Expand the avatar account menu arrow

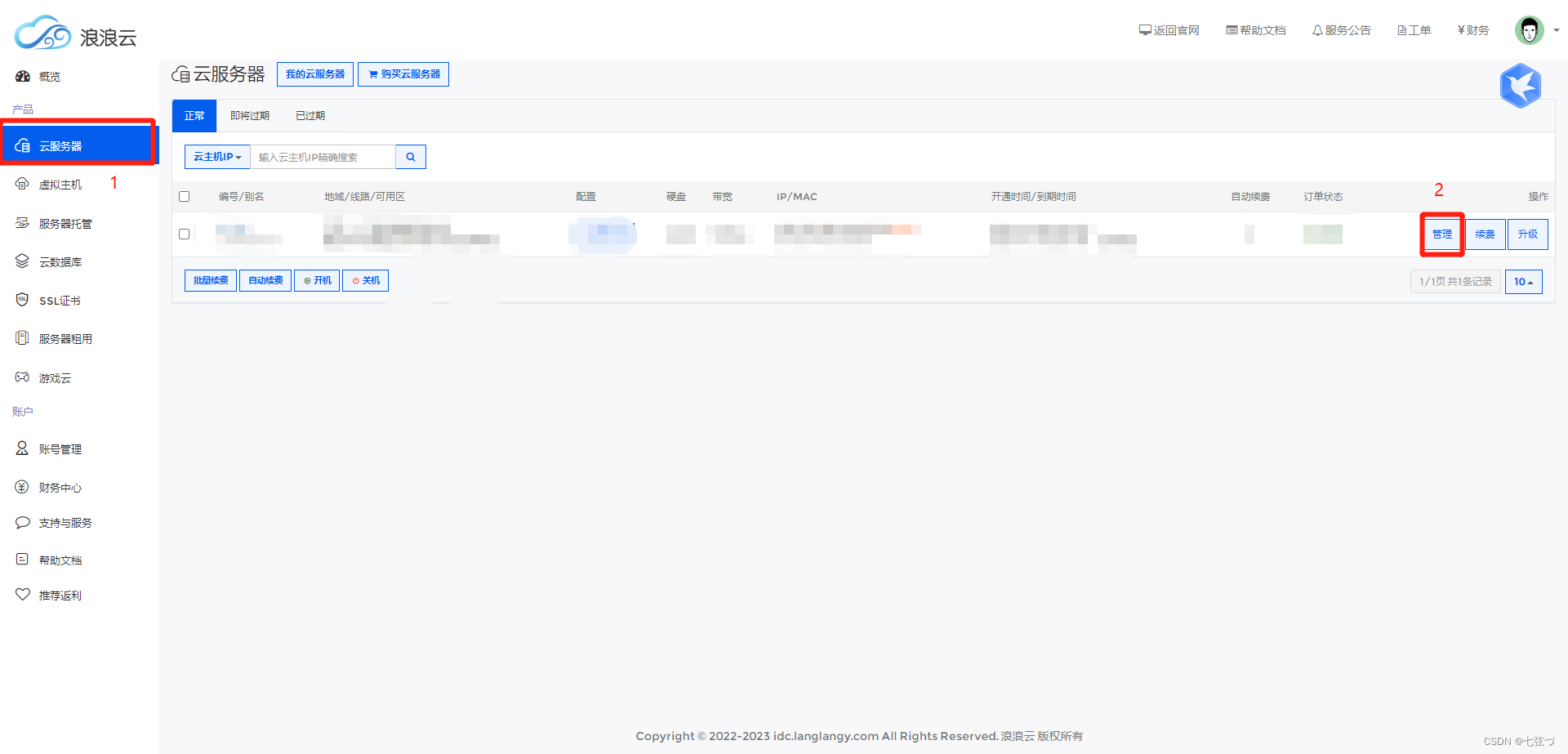(1557, 30)
